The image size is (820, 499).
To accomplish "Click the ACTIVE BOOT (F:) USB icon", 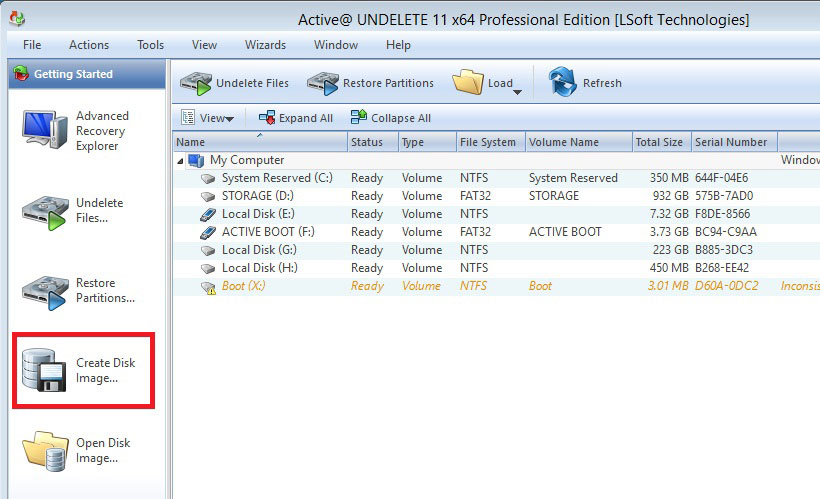I will click(208, 232).
